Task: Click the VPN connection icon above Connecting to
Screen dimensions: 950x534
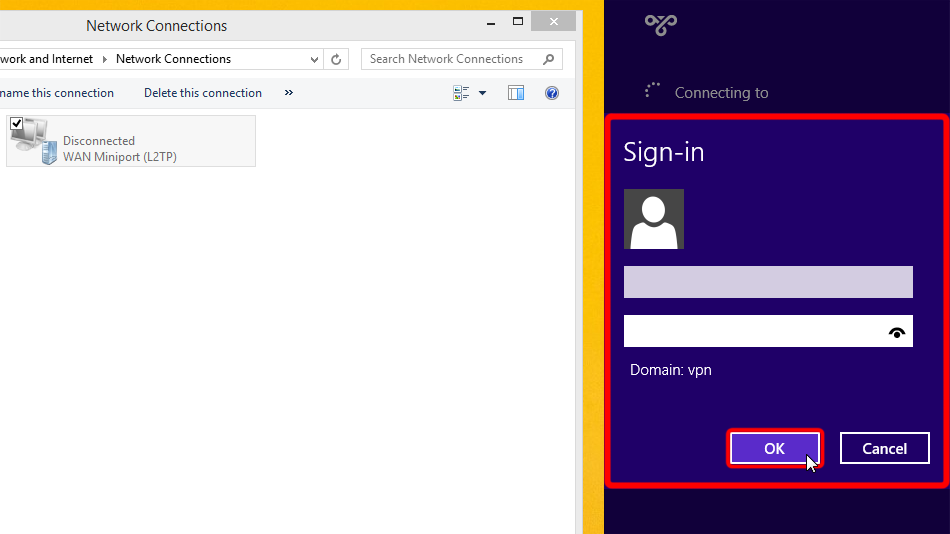Action: (x=660, y=25)
